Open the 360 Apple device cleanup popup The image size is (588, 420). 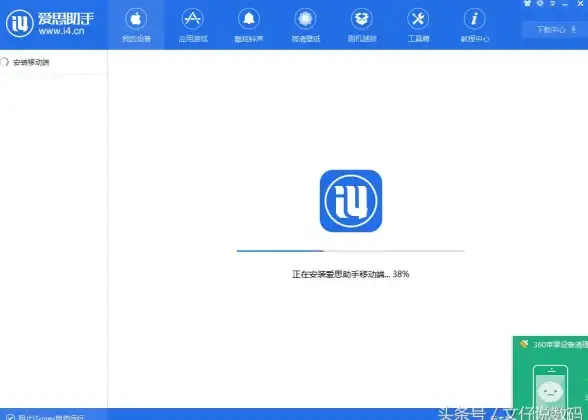coord(550,372)
